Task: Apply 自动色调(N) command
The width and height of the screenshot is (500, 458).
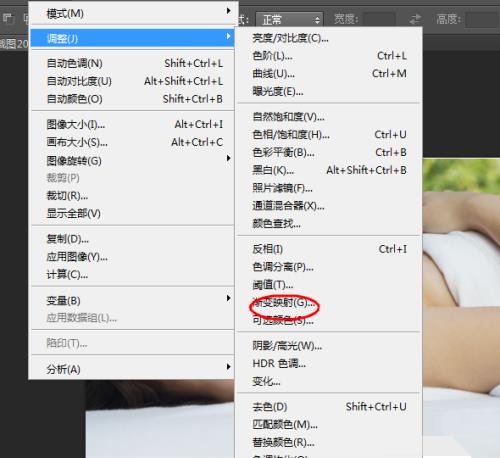Action: 133,63
